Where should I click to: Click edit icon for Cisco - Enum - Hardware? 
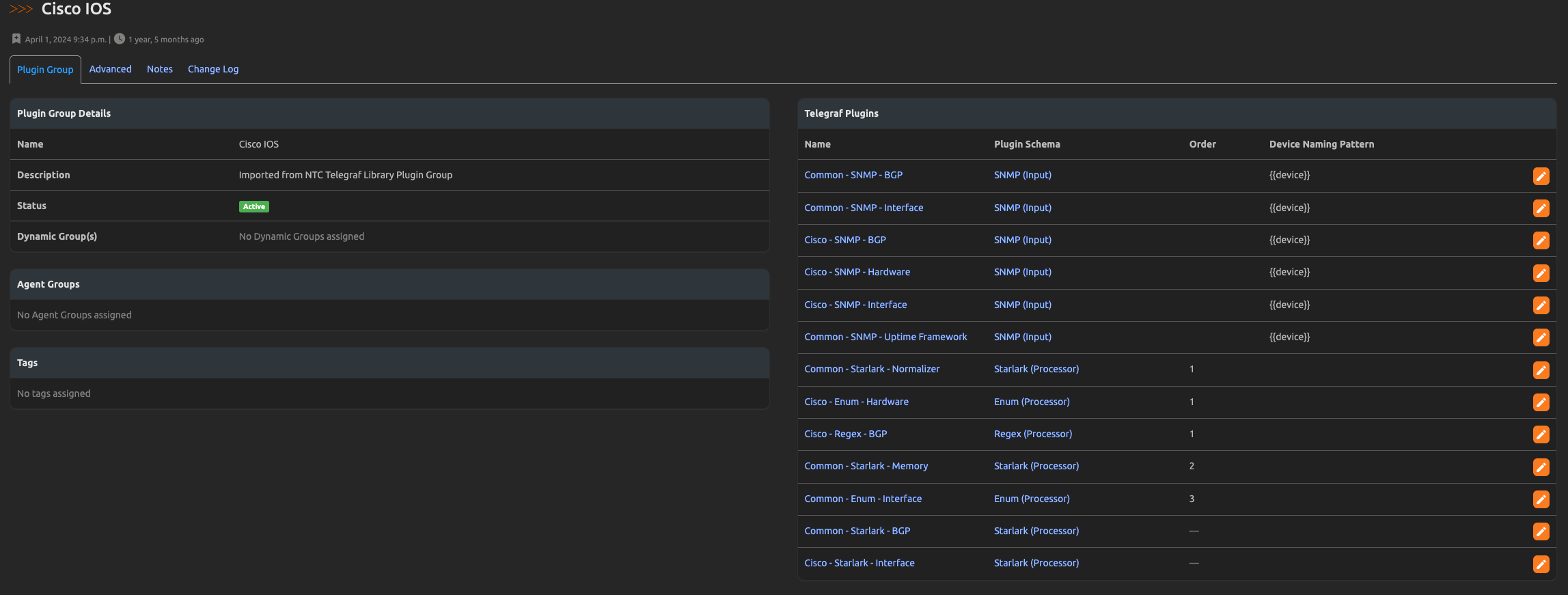coord(1541,402)
